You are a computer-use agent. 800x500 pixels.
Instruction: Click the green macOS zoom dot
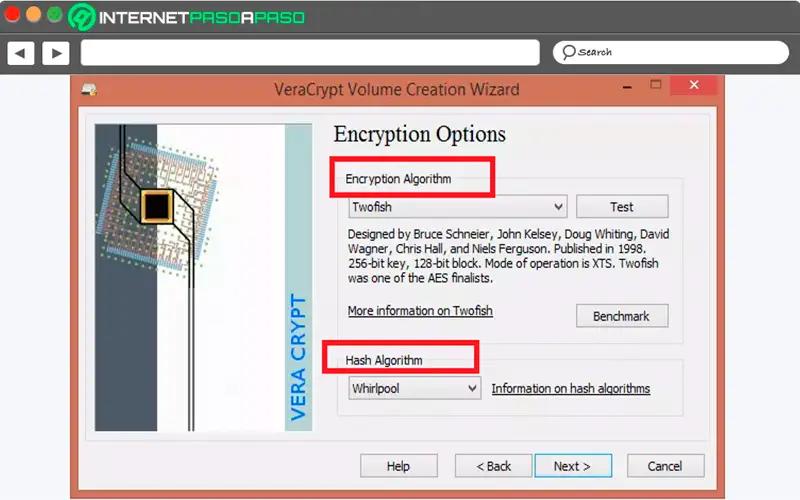(55, 14)
